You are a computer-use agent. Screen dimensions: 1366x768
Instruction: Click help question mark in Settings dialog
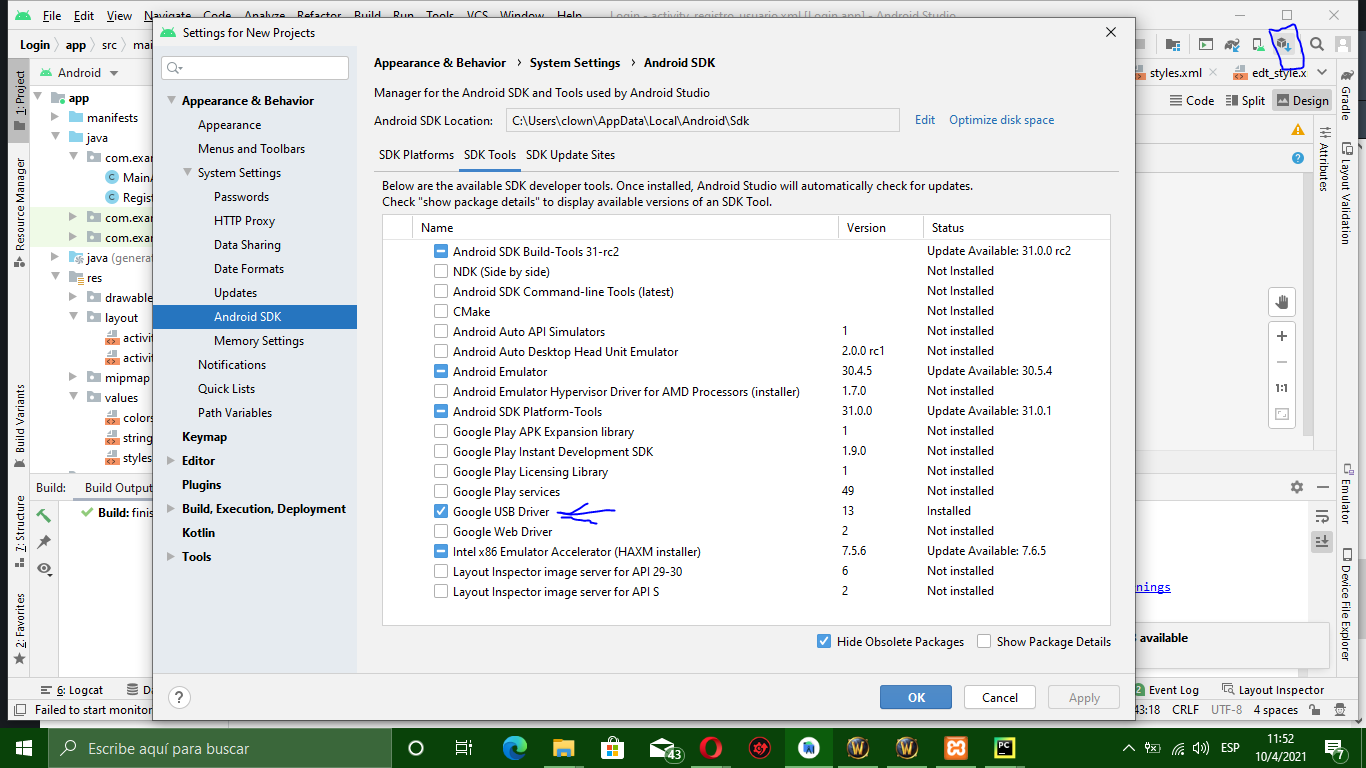[179, 698]
